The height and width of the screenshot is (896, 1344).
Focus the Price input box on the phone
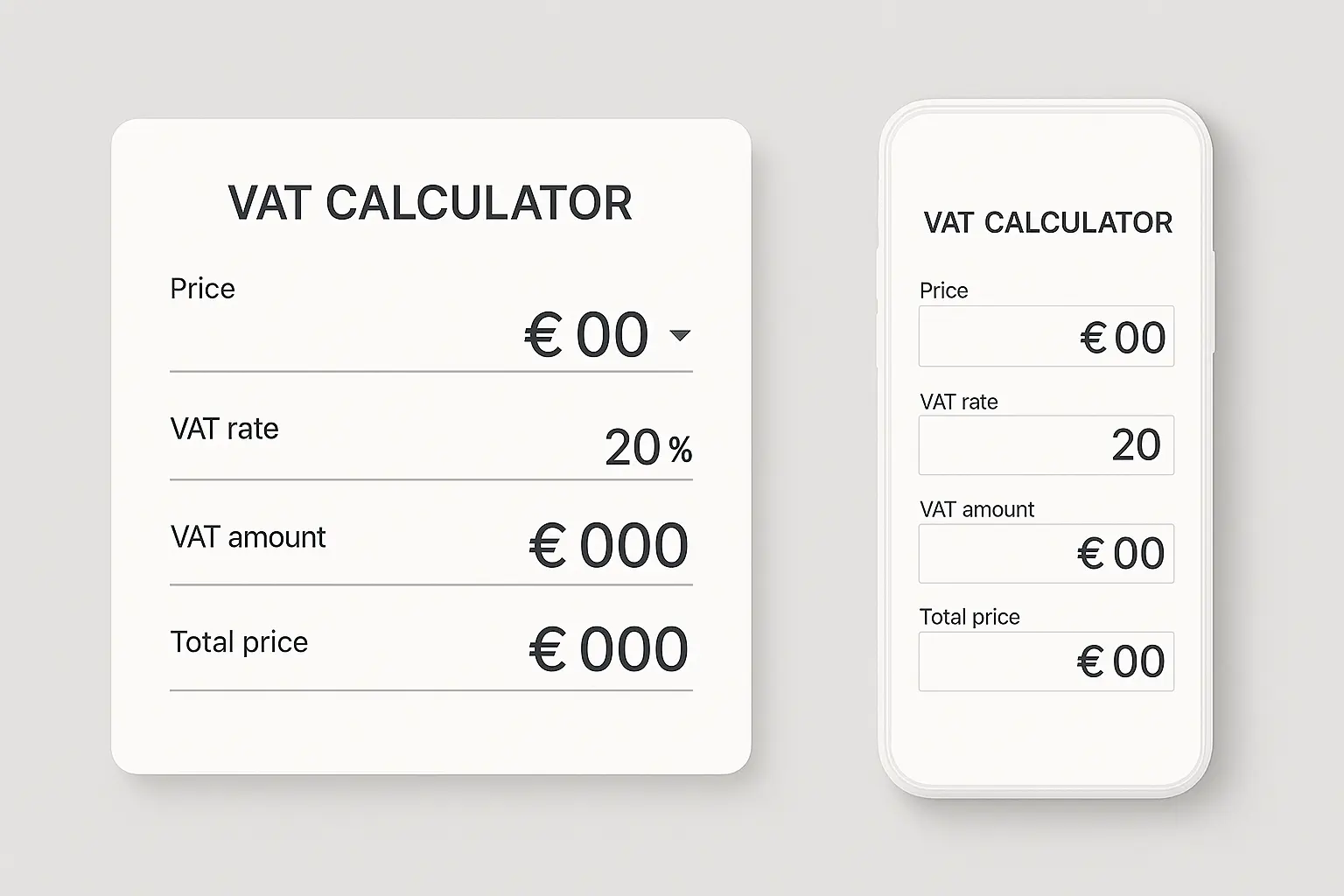tap(1046, 337)
